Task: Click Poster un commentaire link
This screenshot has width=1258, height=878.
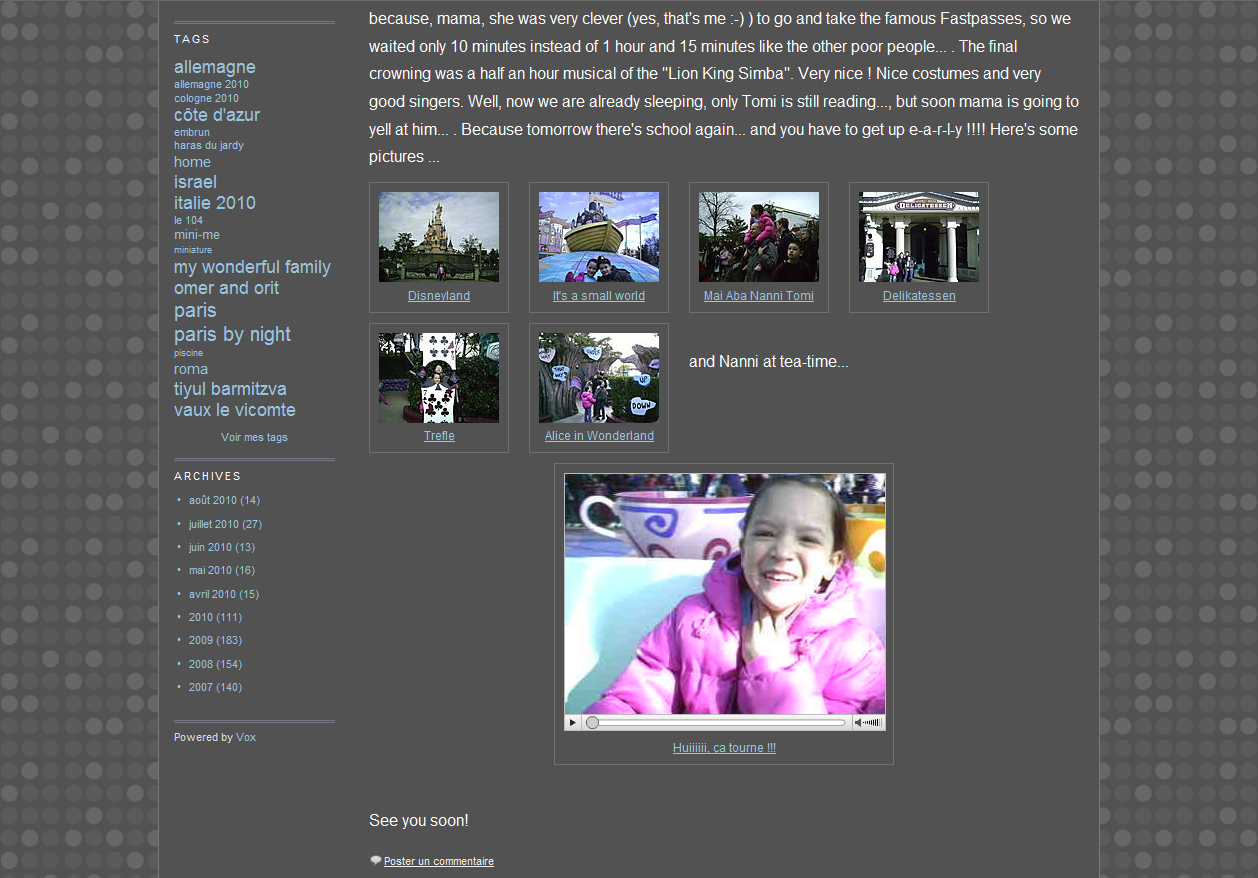Action: pos(438,861)
